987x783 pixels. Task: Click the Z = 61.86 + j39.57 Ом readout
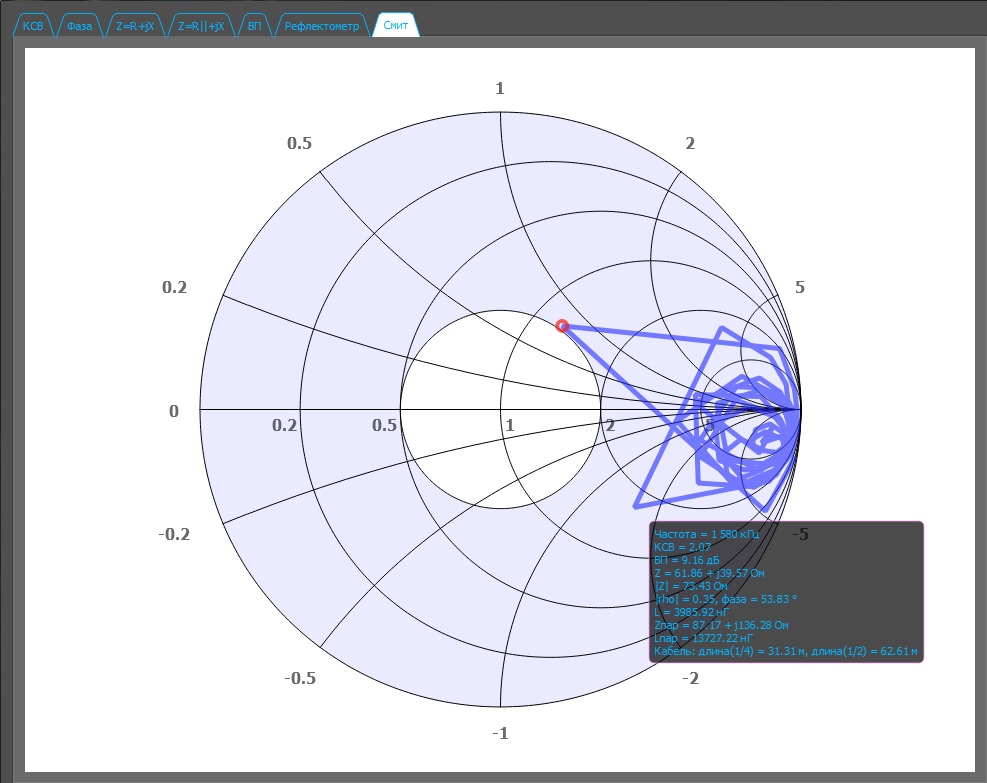(709, 574)
